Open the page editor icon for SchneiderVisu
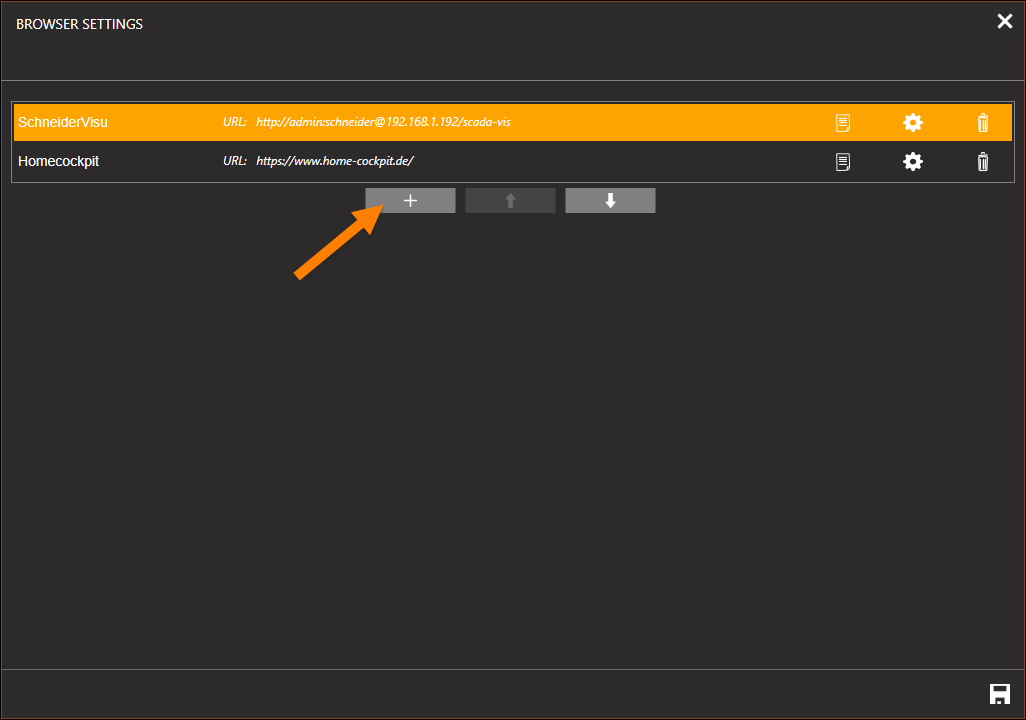The height and width of the screenshot is (720, 1026). (843, 123)
